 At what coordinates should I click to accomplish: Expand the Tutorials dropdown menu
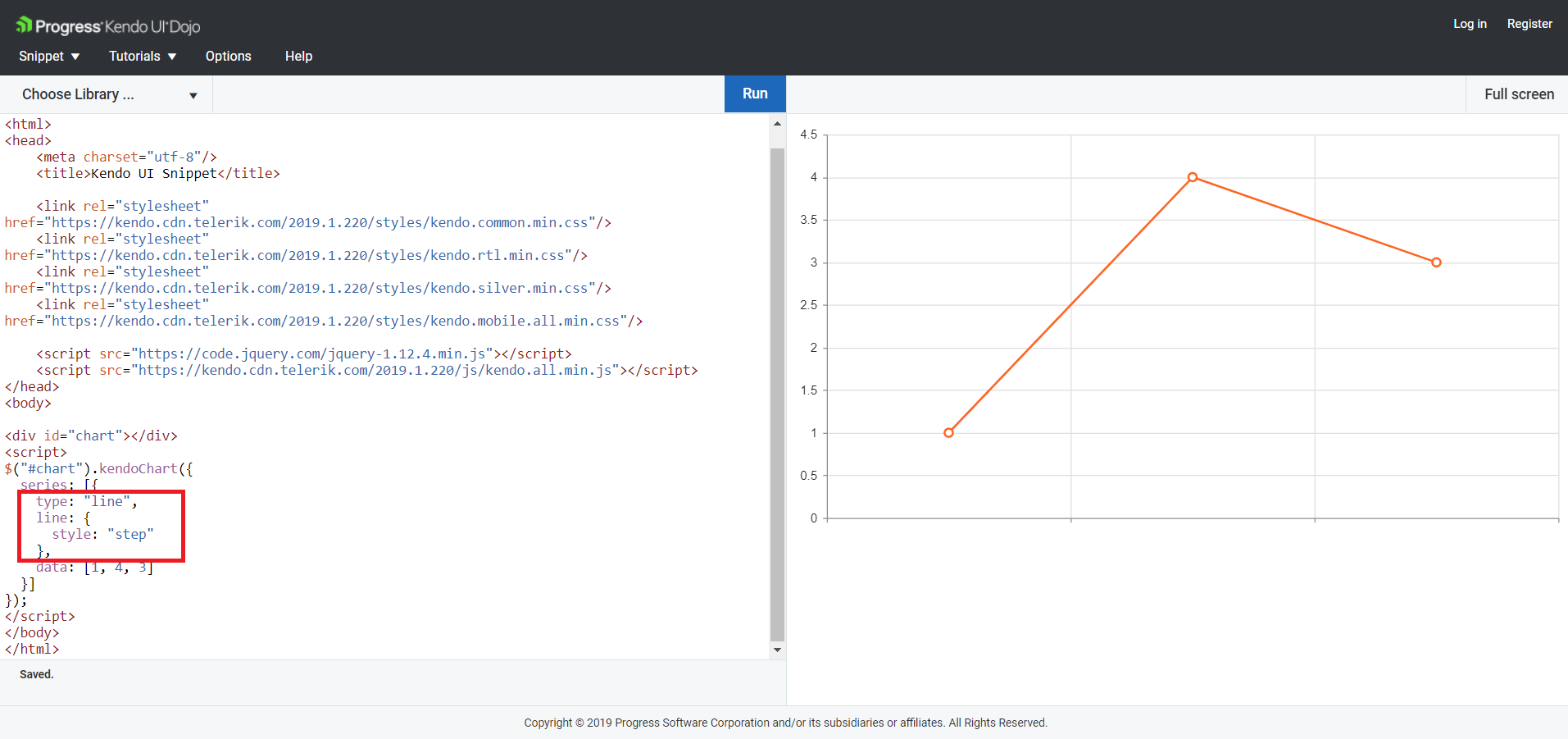click(x=143, y=56)
